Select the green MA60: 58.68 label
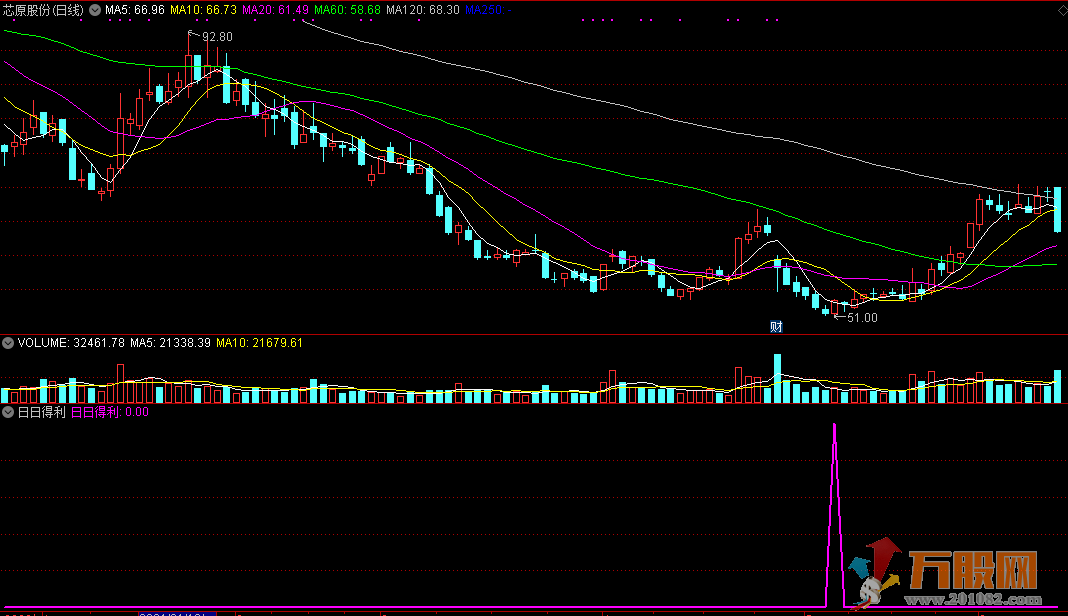 [347, 10]
